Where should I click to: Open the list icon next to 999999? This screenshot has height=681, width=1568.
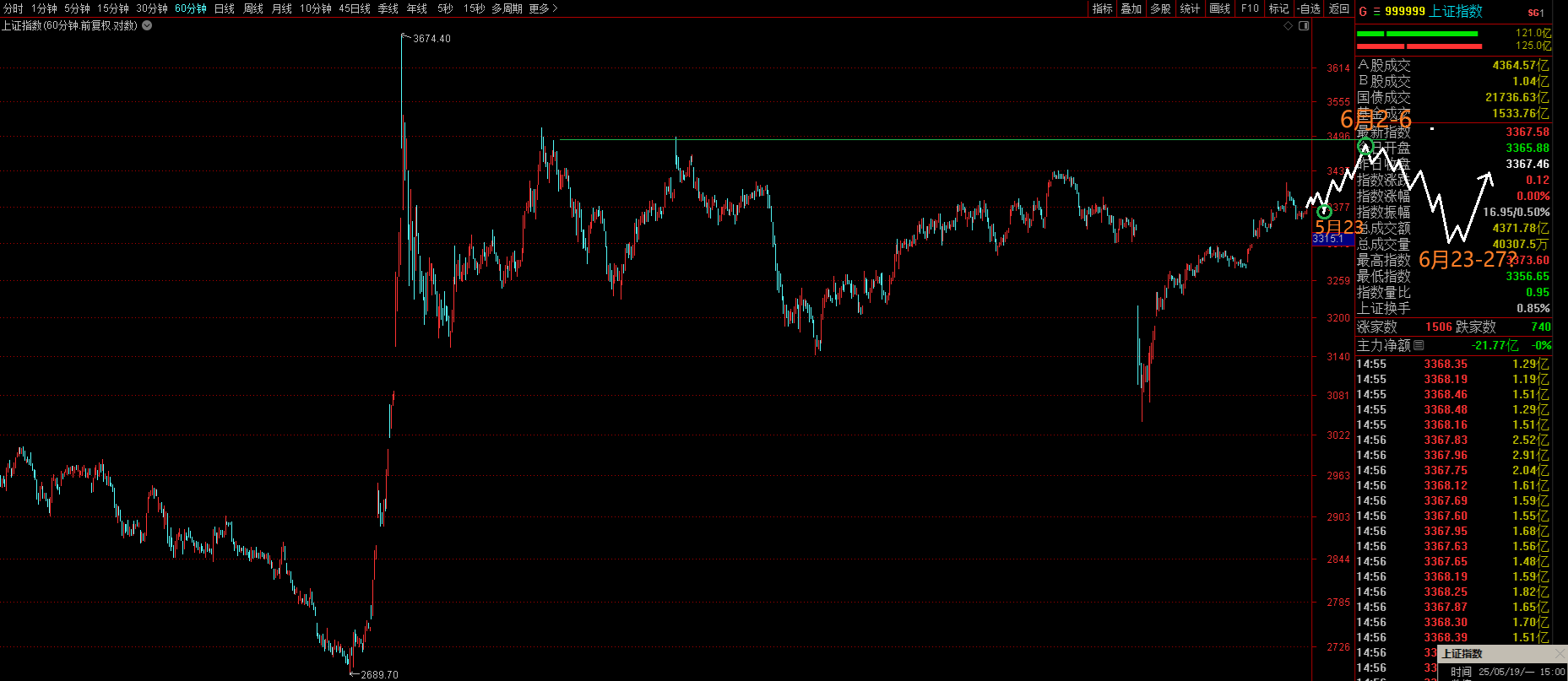(x=1376, y=12)
